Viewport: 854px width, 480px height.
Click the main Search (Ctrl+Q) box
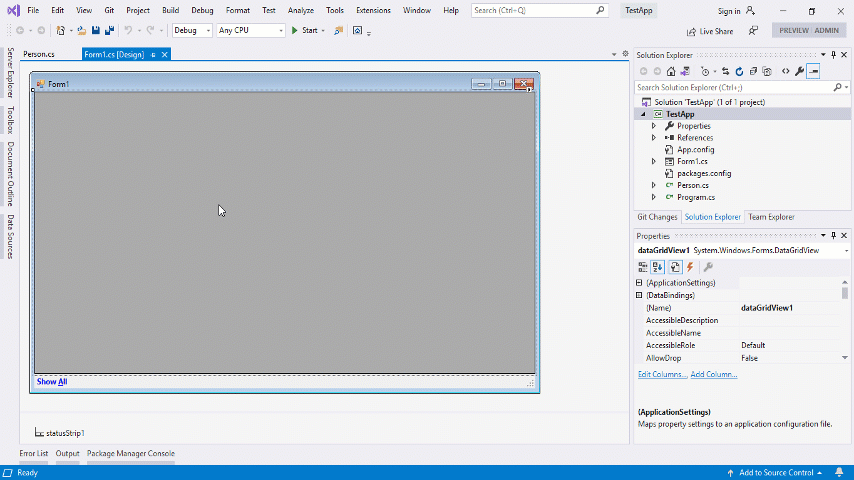click(x=539, y=10)
